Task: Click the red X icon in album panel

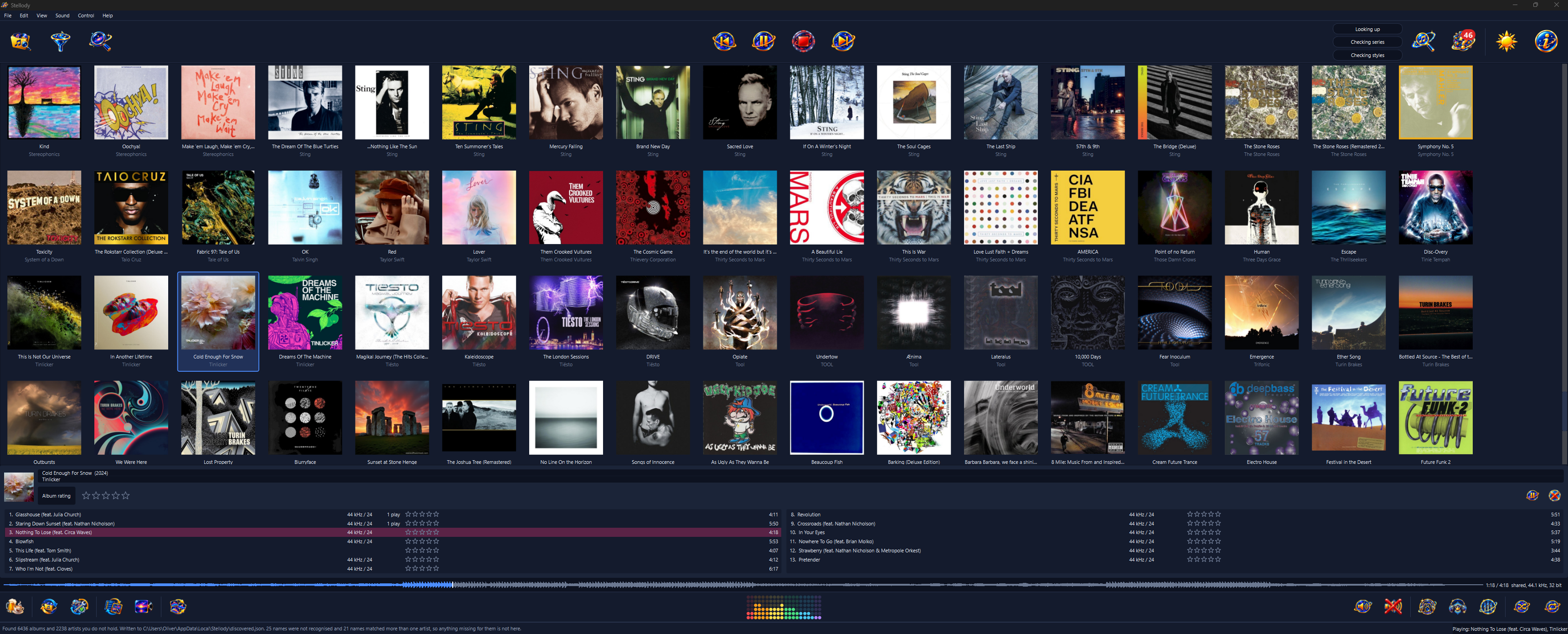Action: coord(1554,496)
